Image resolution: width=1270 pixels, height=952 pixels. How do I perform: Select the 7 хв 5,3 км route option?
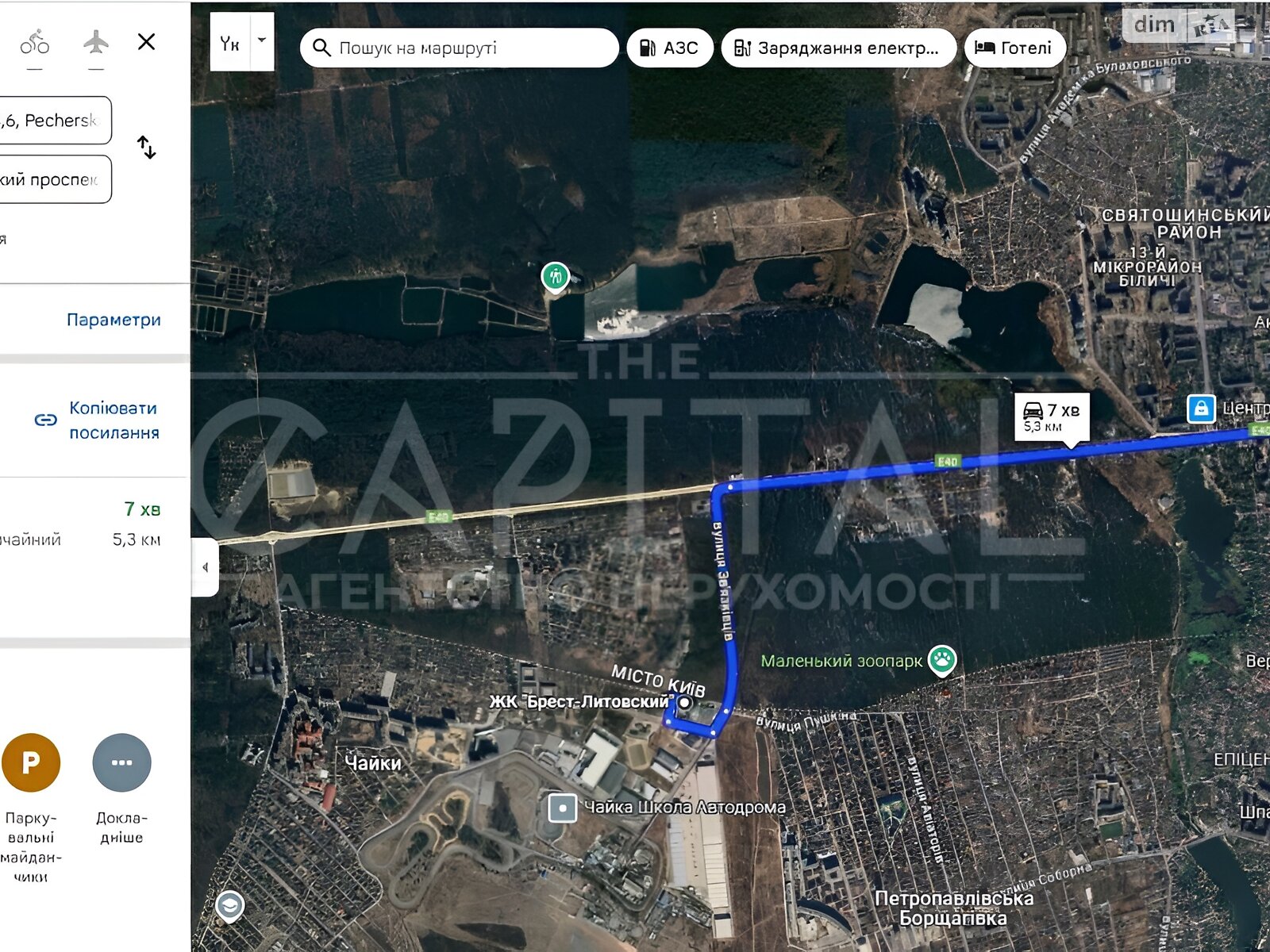tap(94, 524)
